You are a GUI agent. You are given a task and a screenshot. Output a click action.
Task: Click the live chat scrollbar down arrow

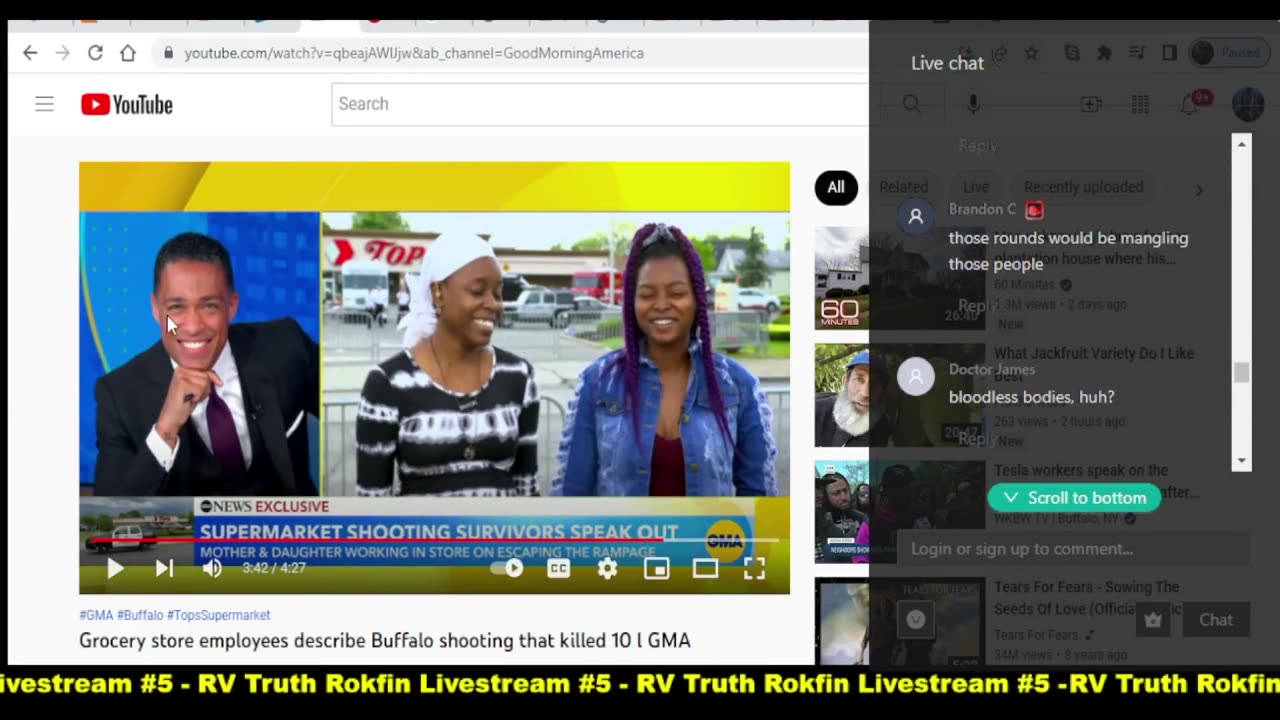tap(1241, 461)
